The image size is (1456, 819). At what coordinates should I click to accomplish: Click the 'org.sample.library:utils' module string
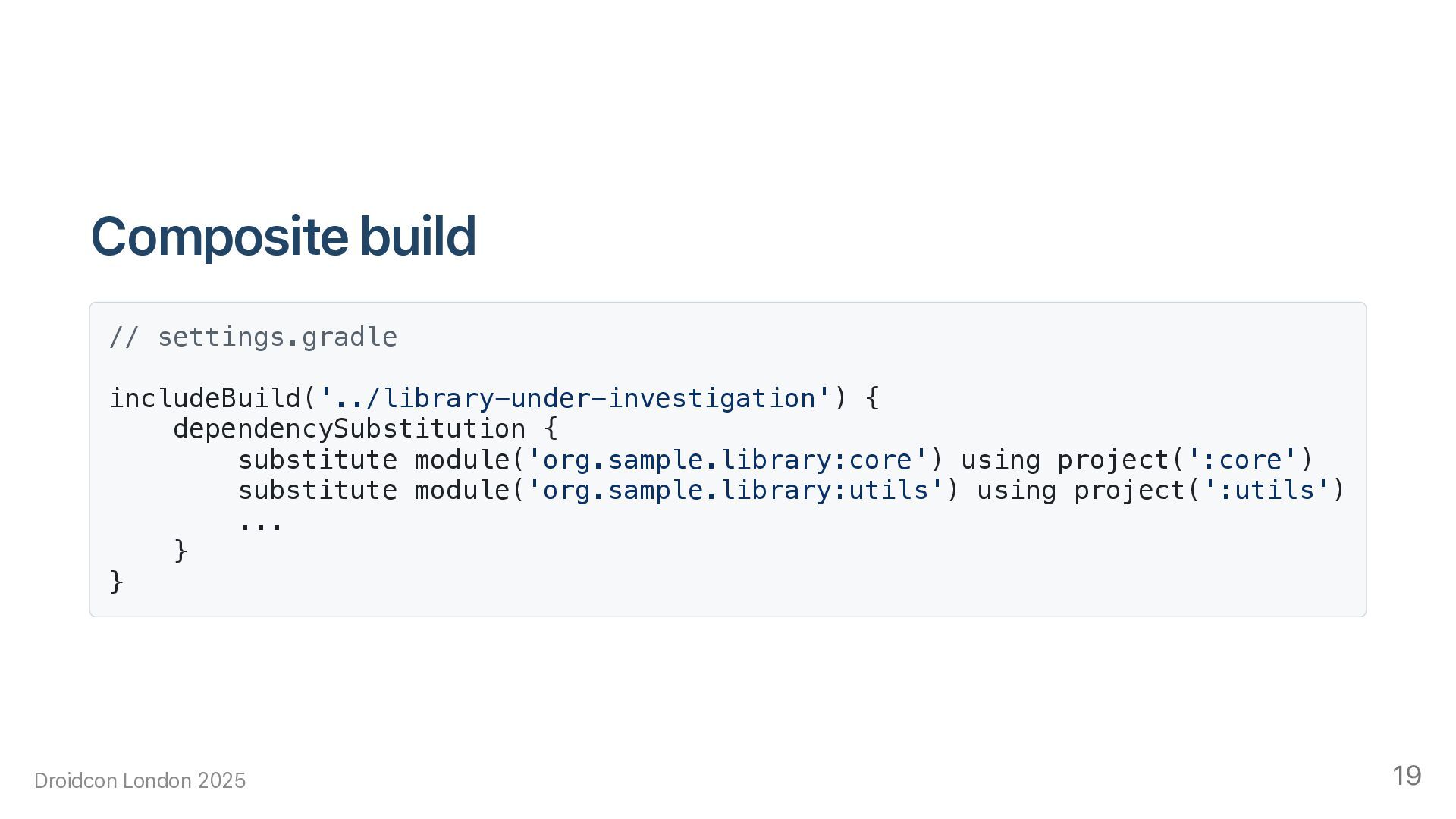coord(736,491)
